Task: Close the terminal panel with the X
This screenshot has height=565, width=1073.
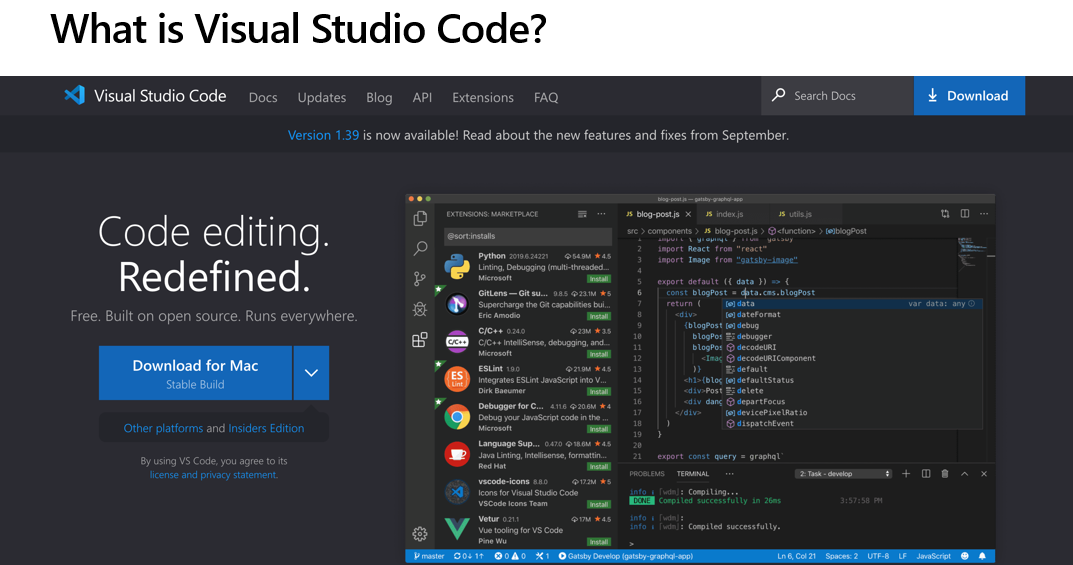Action: click(x=984, y=473)
